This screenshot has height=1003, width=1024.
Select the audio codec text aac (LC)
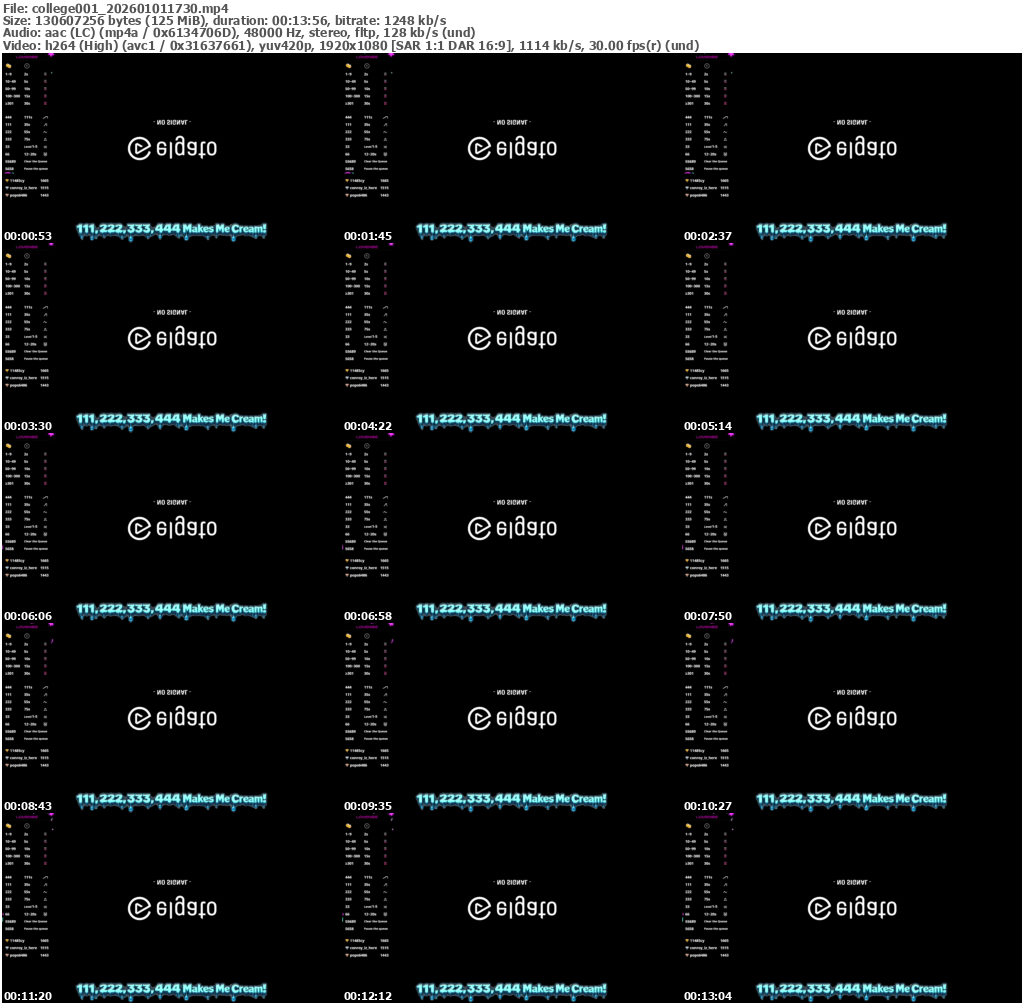tap(70, 33)
